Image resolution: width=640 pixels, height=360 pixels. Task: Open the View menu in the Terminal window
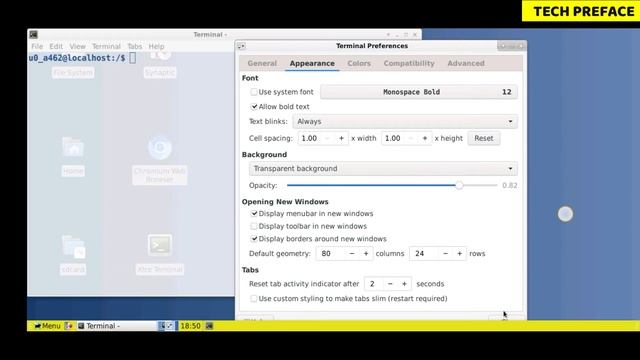coord(78,47)
